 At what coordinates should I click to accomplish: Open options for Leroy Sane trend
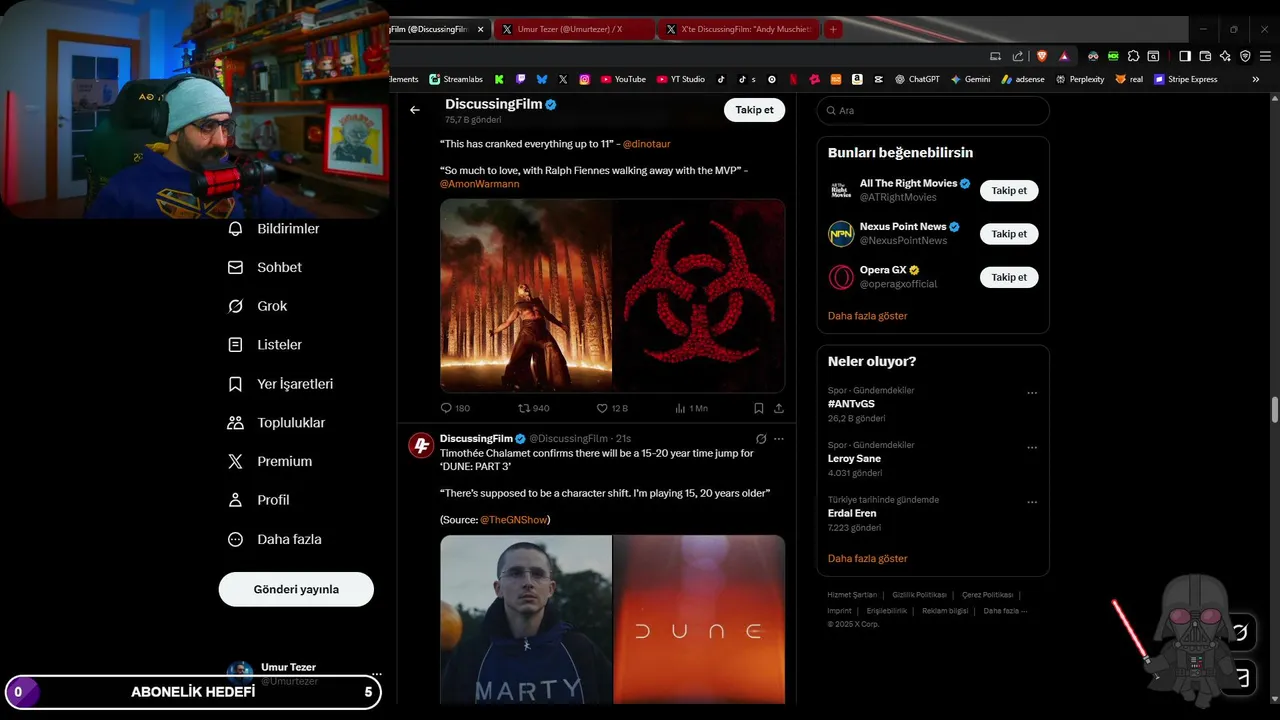[1032, 448]
